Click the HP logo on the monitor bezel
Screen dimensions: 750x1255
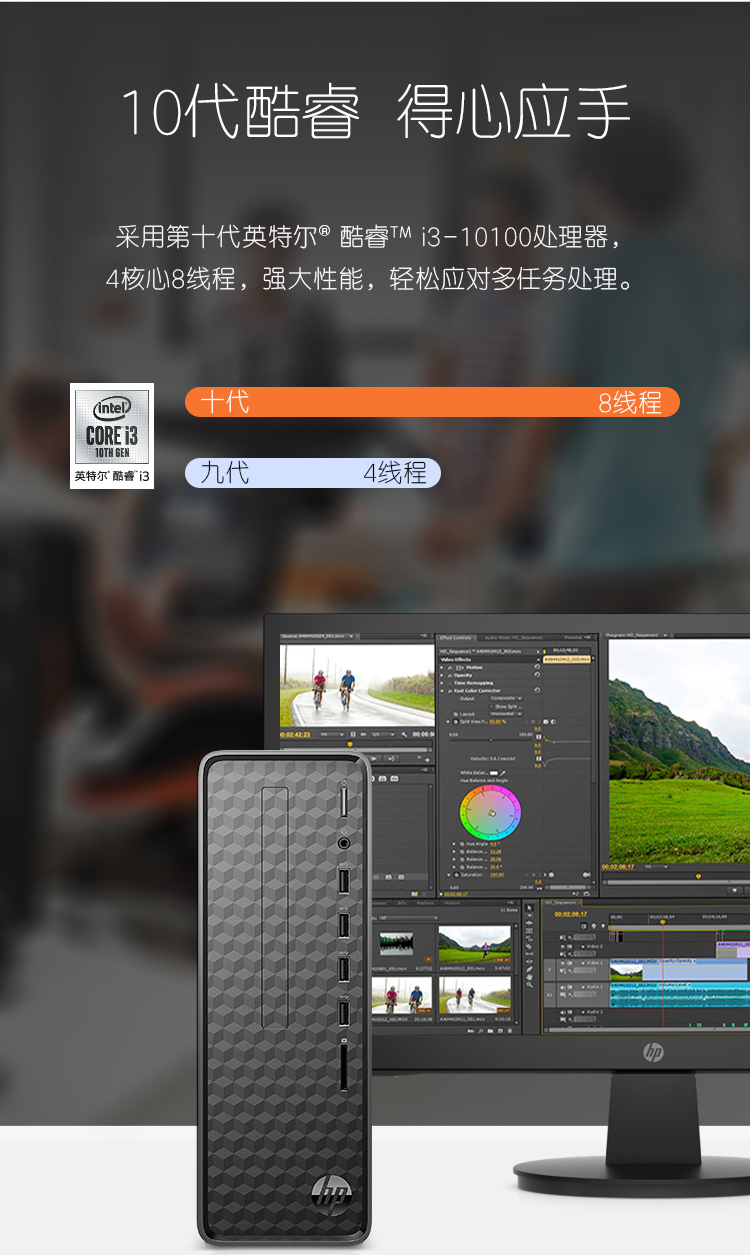tap(653, 1051)
